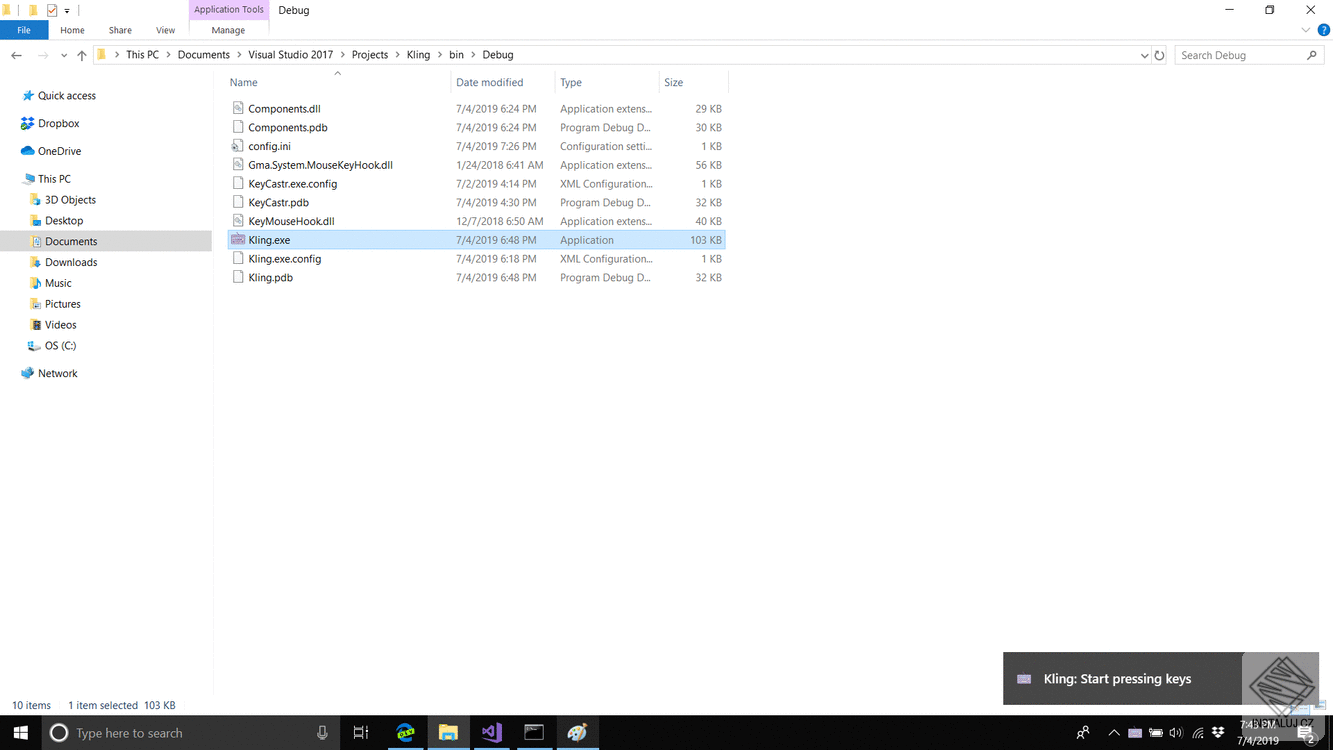Go up one folder level
Screen dimensions: 1333x750
click(x=82, y=55)
